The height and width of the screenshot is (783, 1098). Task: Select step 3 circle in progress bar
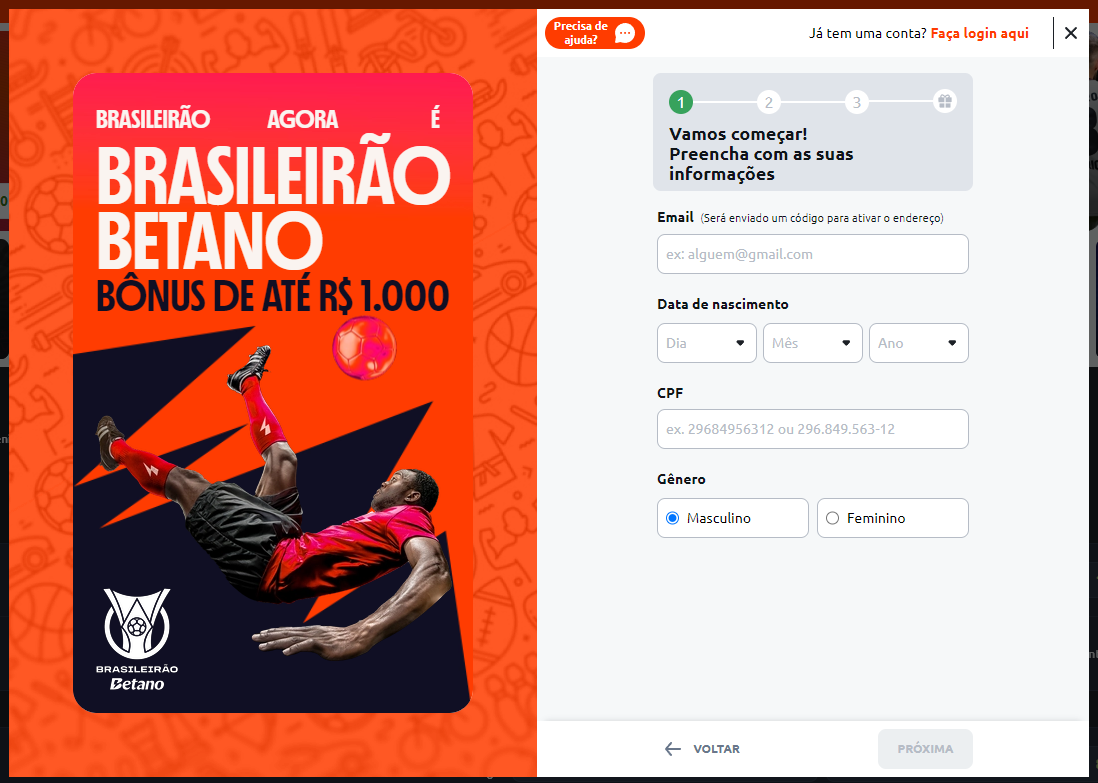[x=856, y=102]
